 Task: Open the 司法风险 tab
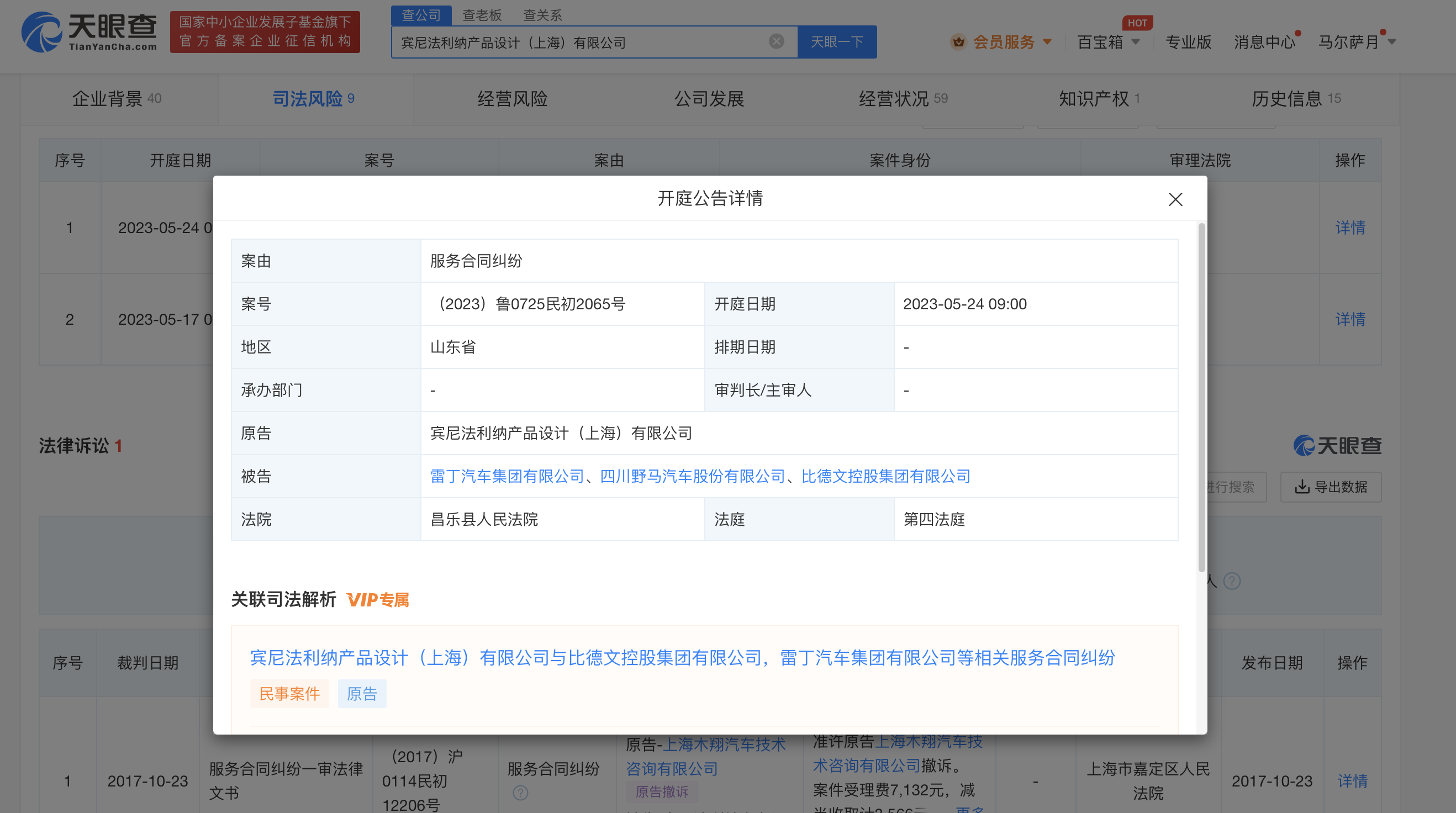click(314, 99)
